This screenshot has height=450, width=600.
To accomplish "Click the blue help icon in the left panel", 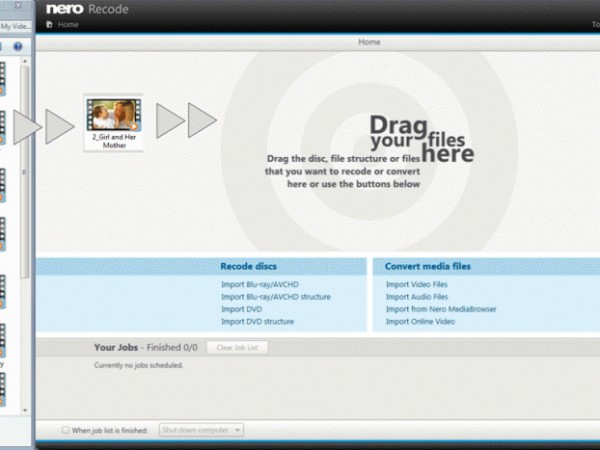I will coord(17,47).
